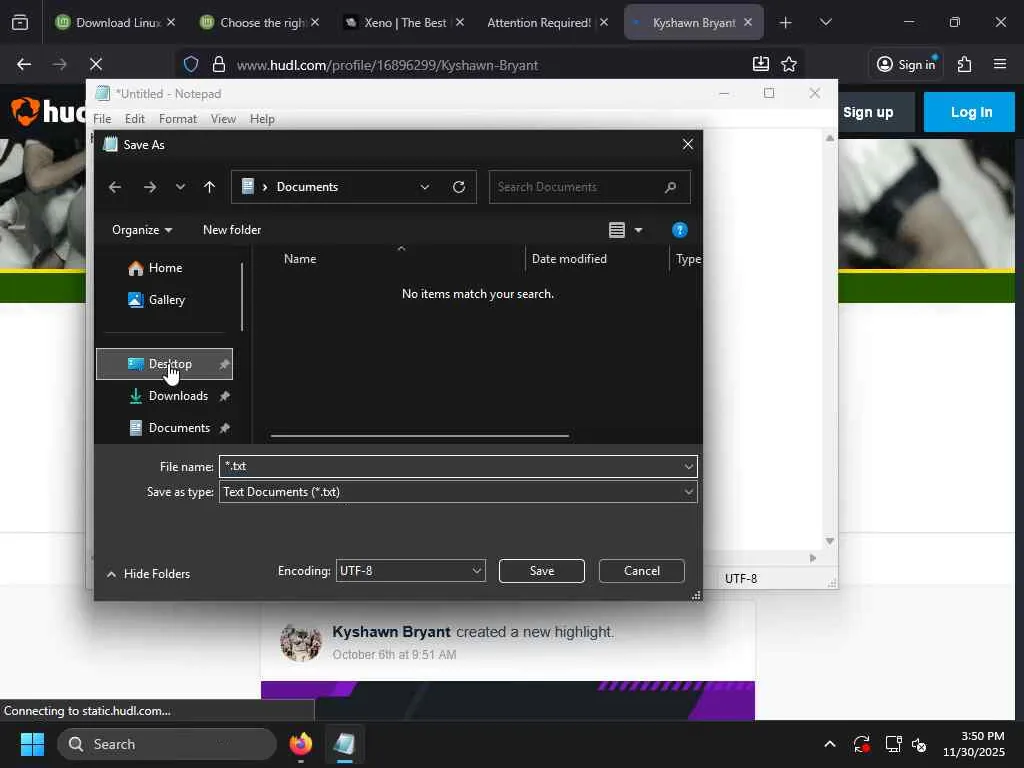Click Firefox Sign in account button
Screen dimensions: 1024x768
pos(906,64)
